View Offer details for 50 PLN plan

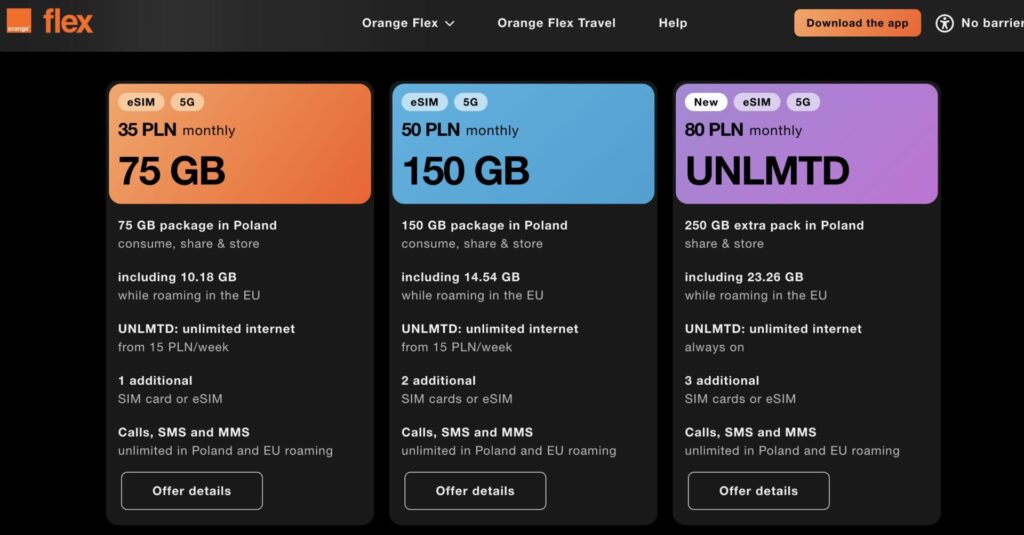(475, 491)
